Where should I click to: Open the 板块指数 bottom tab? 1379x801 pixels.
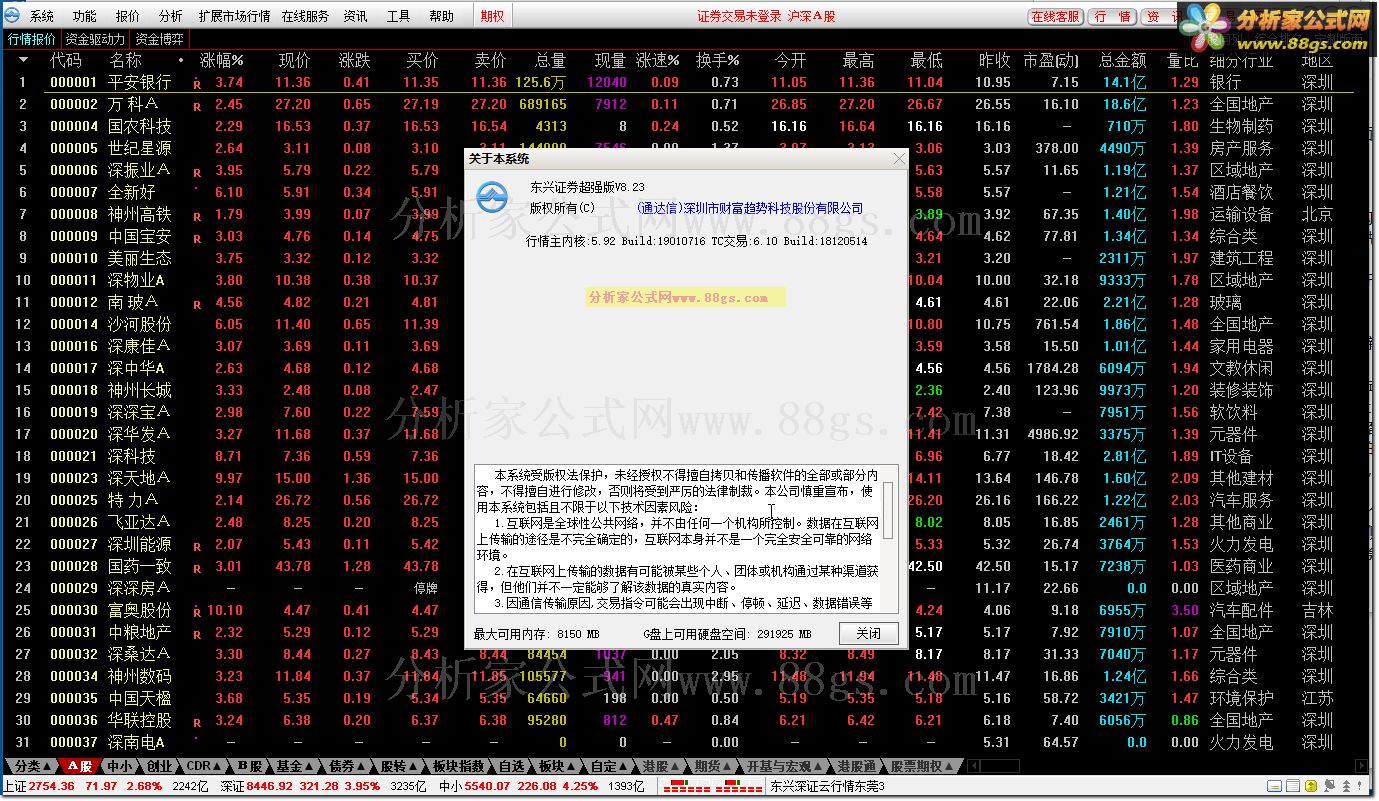click(459, 767)
